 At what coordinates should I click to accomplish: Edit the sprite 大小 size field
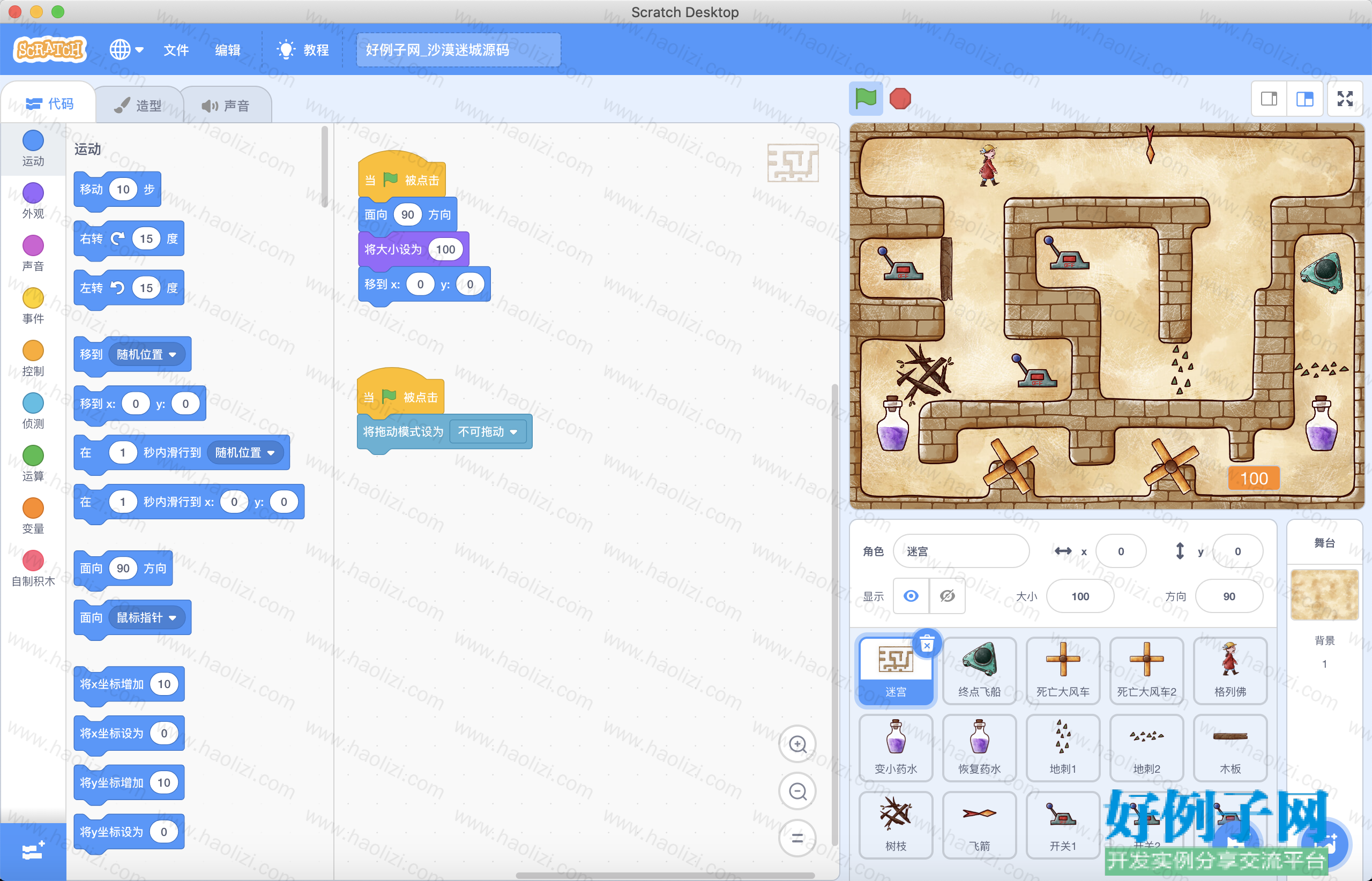tap(1080, 596)
